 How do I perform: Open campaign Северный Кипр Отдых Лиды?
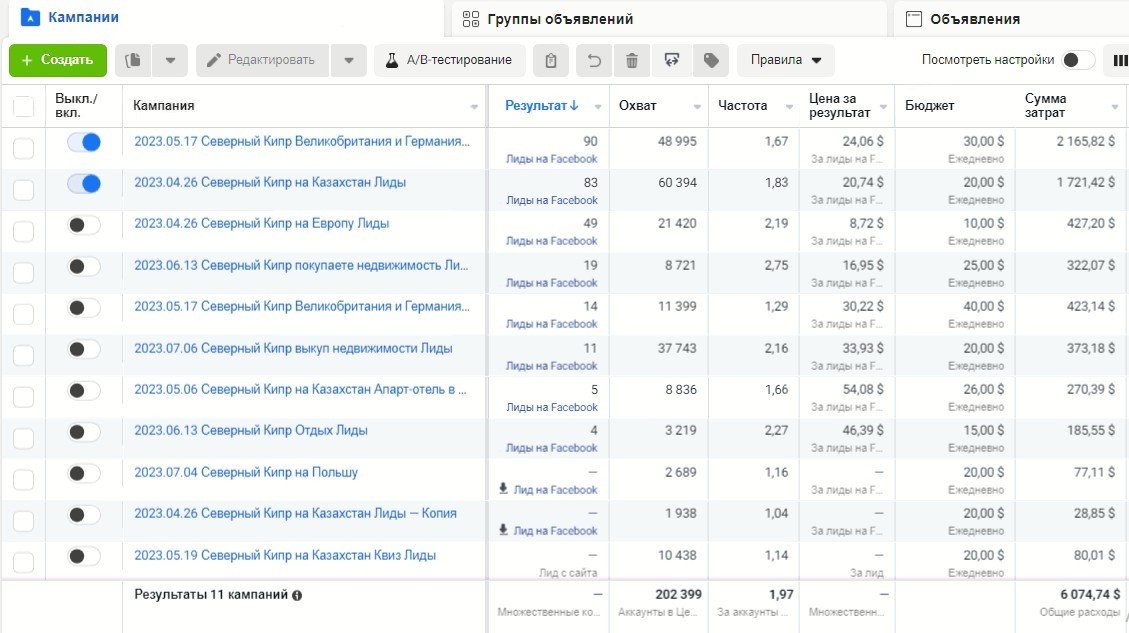click(x=251, y=431)
